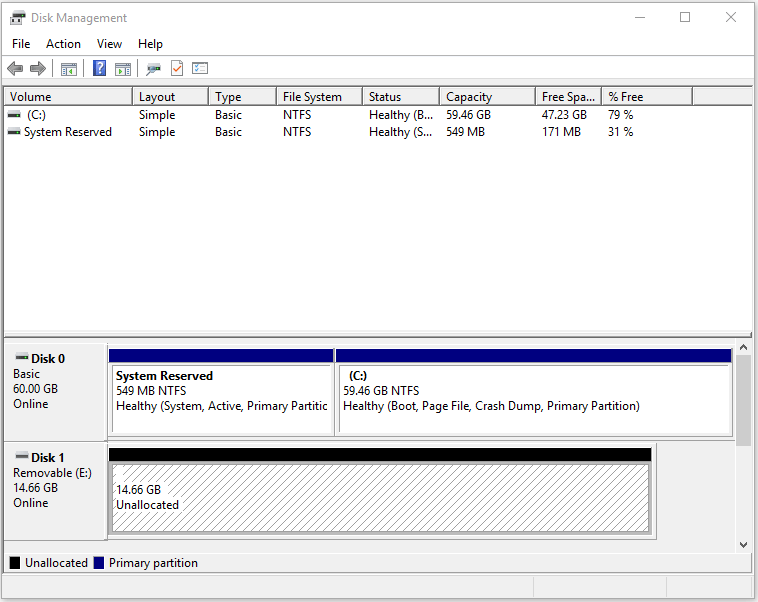Toggle the Show/Hide Action Pane icon
This screenshot has height=602, width=758.
pyautogui.click(x=123, y=69)
